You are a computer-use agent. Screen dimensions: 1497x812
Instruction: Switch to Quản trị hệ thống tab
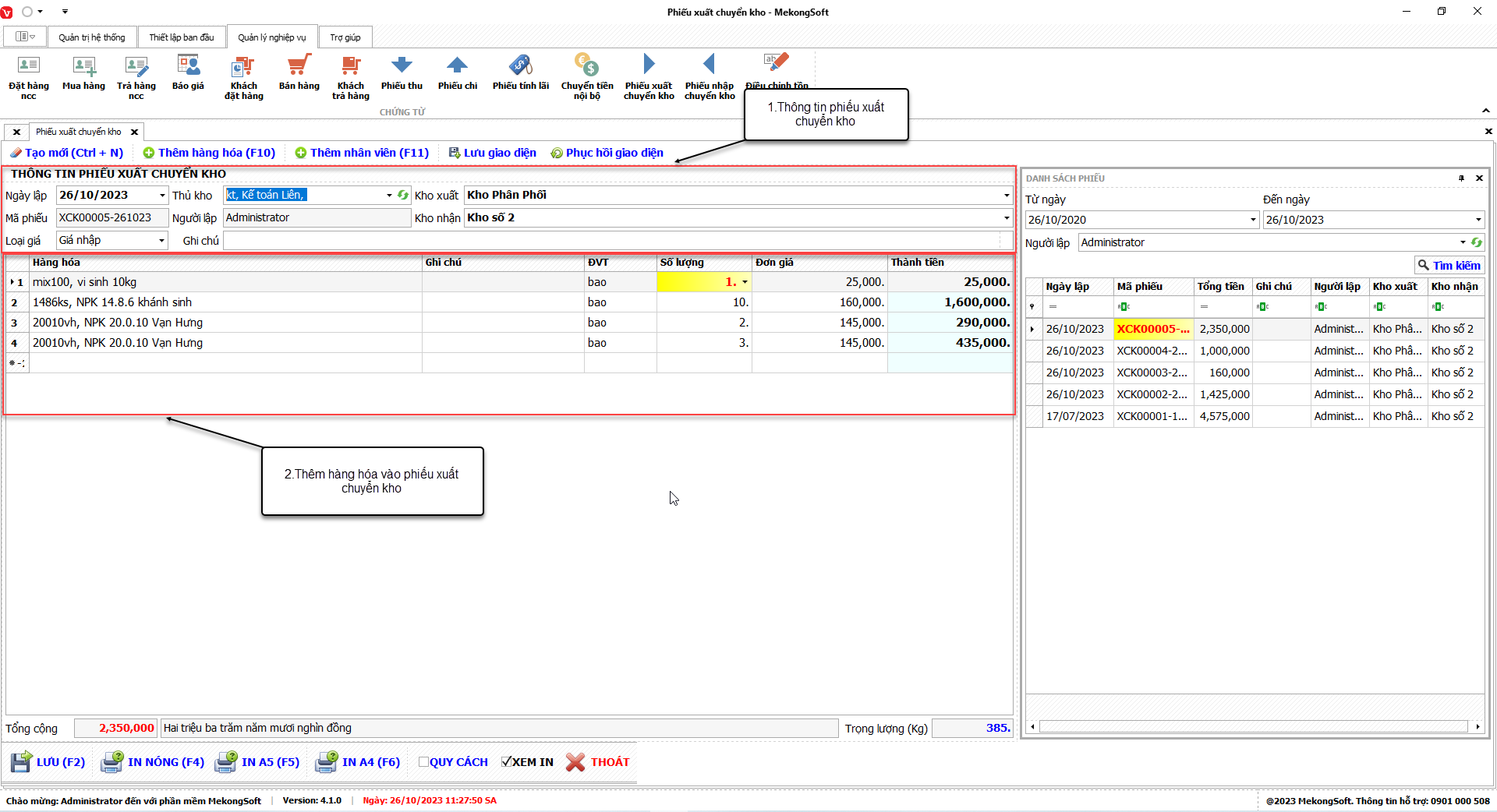coord(92,37)
